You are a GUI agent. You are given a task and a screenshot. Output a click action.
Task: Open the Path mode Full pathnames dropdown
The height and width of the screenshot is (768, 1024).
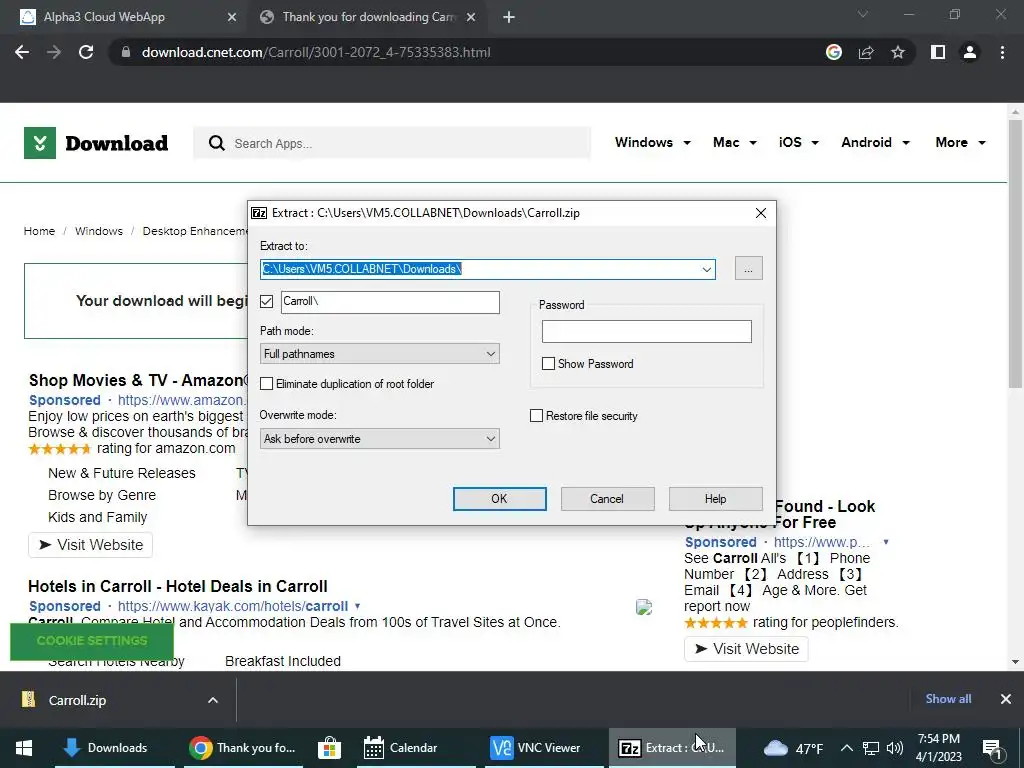pos(379,353)
